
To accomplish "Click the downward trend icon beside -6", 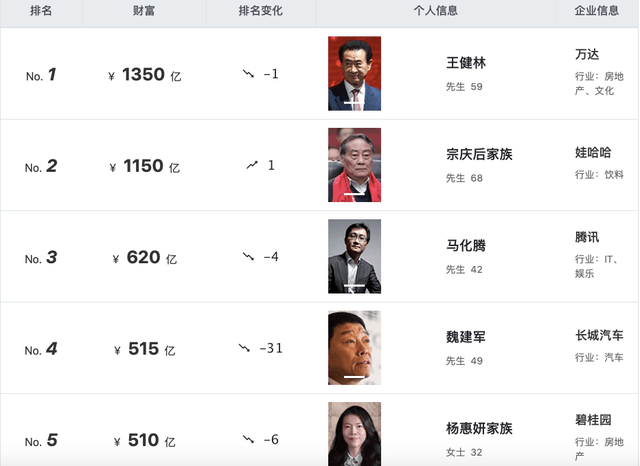I will (x=248, y=439).
